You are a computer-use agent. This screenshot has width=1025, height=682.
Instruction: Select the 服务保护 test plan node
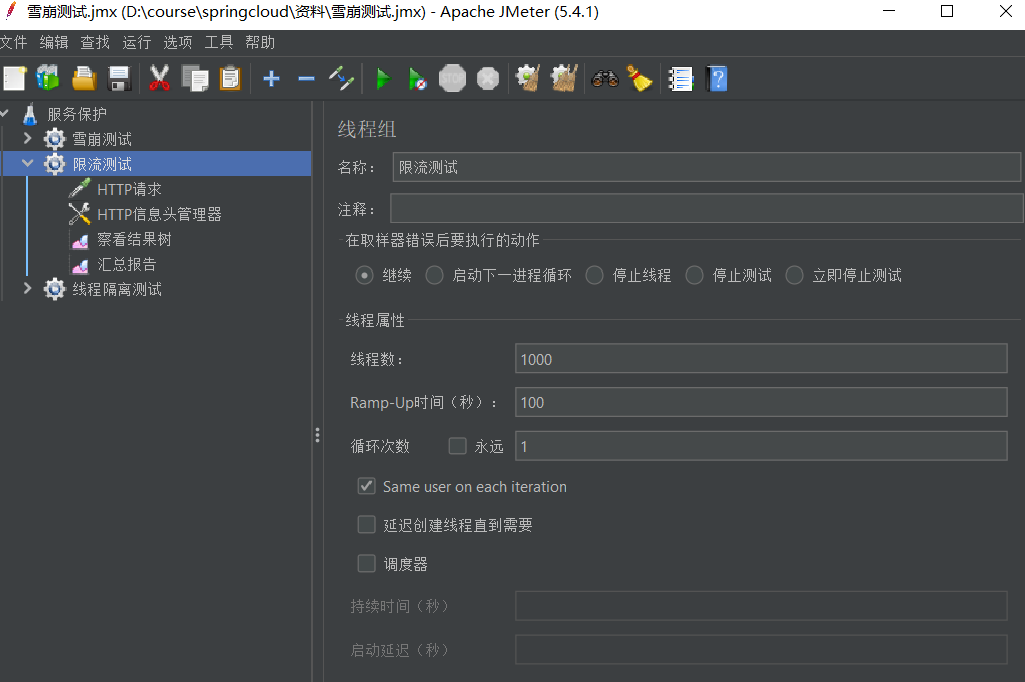[77, 114]
